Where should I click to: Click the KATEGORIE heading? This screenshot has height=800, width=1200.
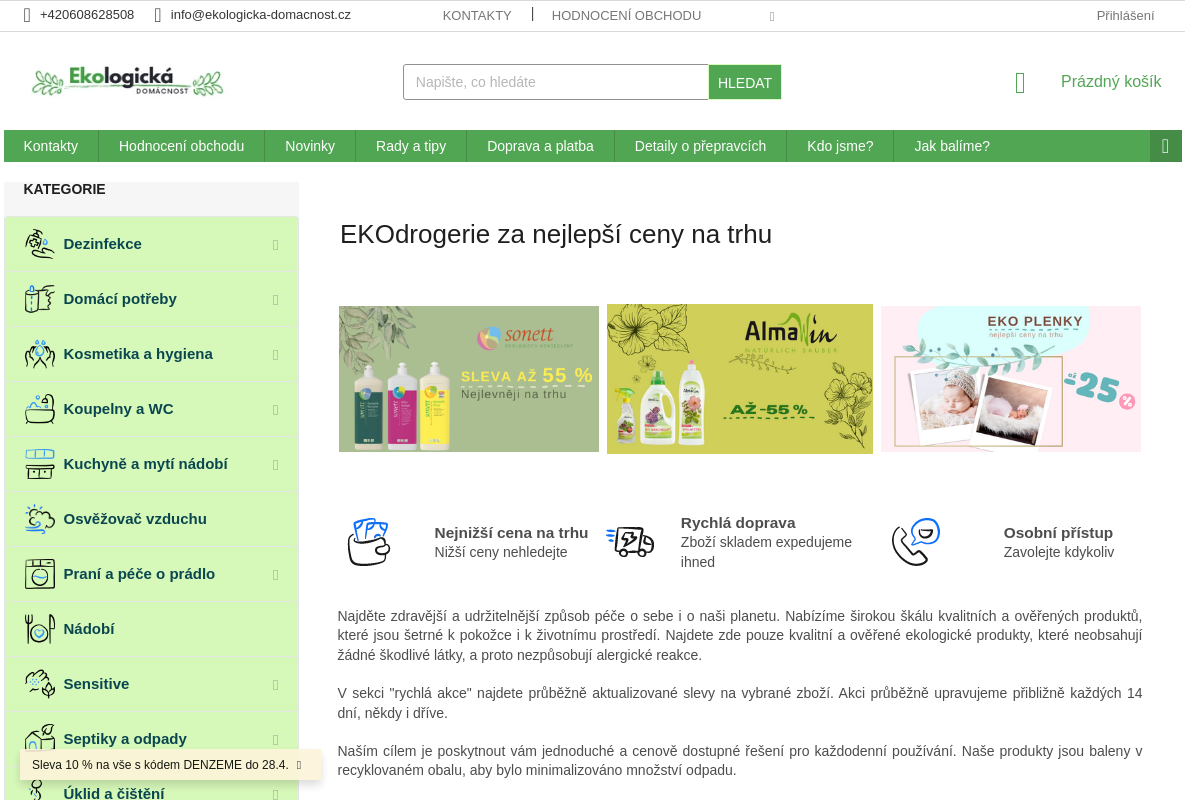(x=64, y=189)
